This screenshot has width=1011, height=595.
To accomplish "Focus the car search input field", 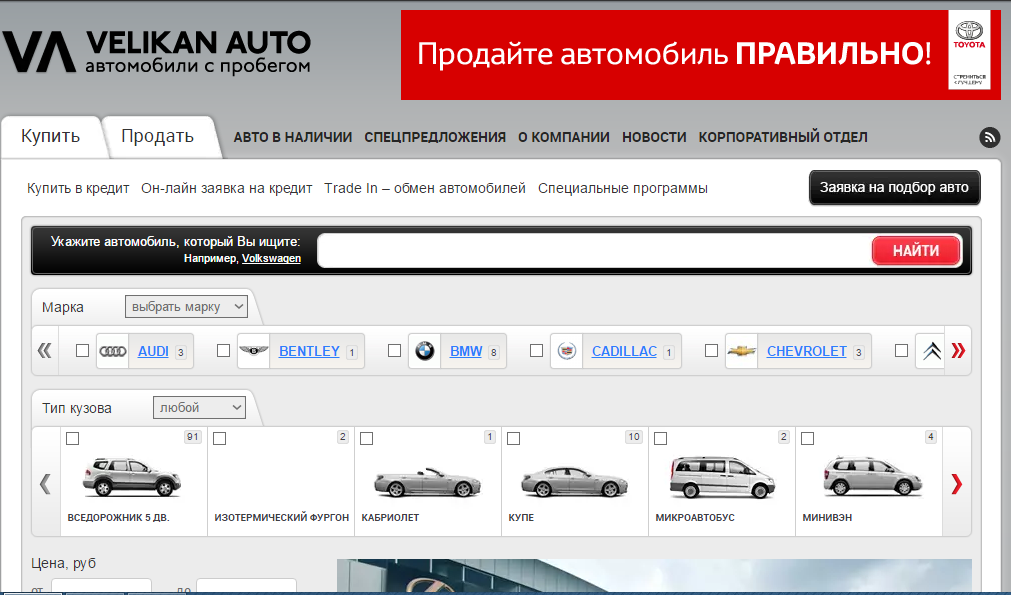I will coord(593,251).
